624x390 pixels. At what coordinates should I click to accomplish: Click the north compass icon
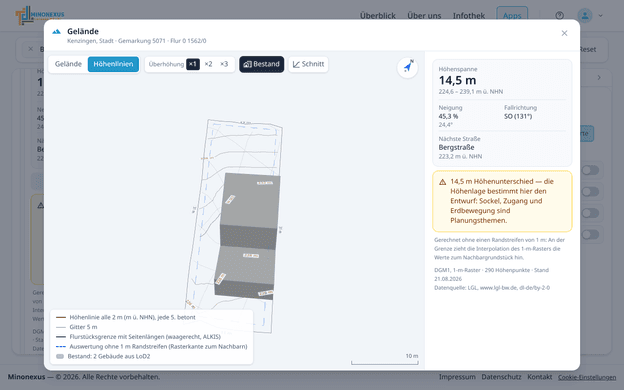[x=408, y=67]
